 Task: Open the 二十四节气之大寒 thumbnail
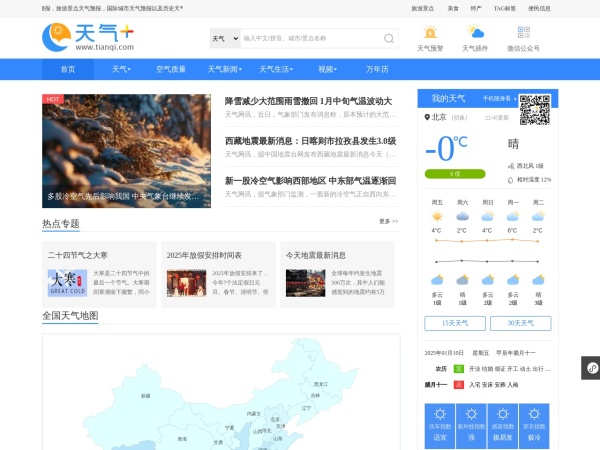coord(67,283)
